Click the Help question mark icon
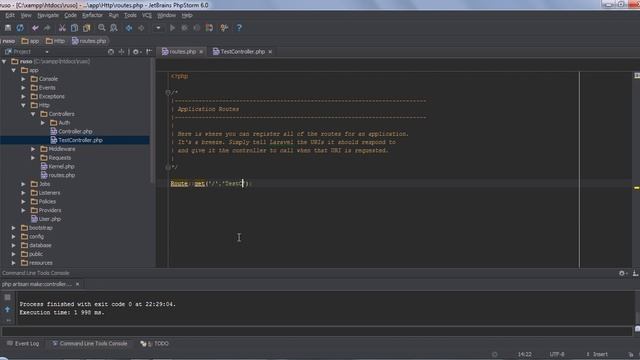 pos(239,28)
